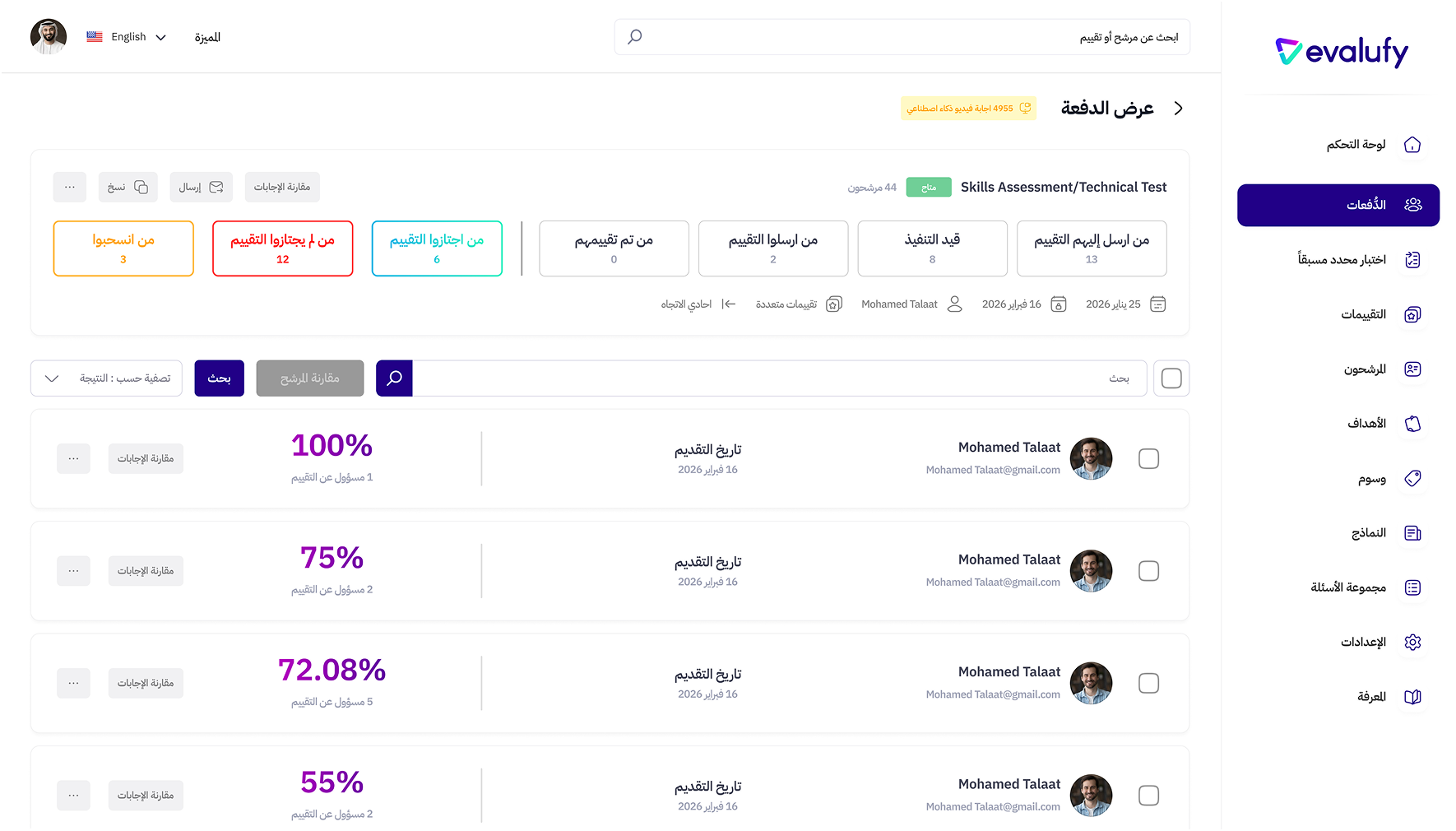Click the question group list icon

click(1412, 587)
